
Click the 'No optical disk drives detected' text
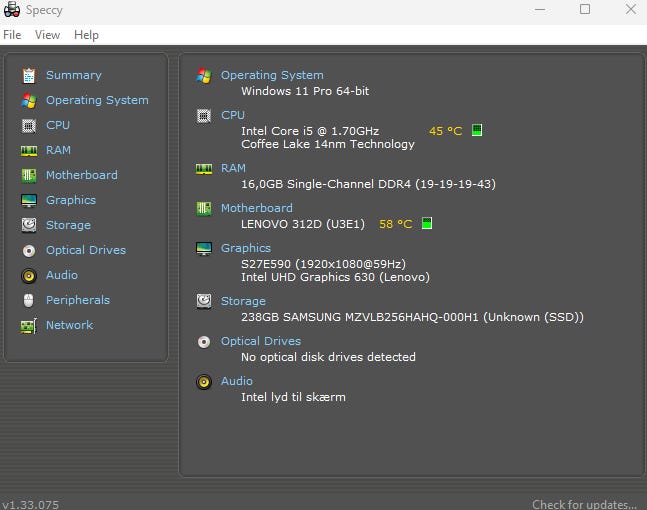[x=328, y=357]
